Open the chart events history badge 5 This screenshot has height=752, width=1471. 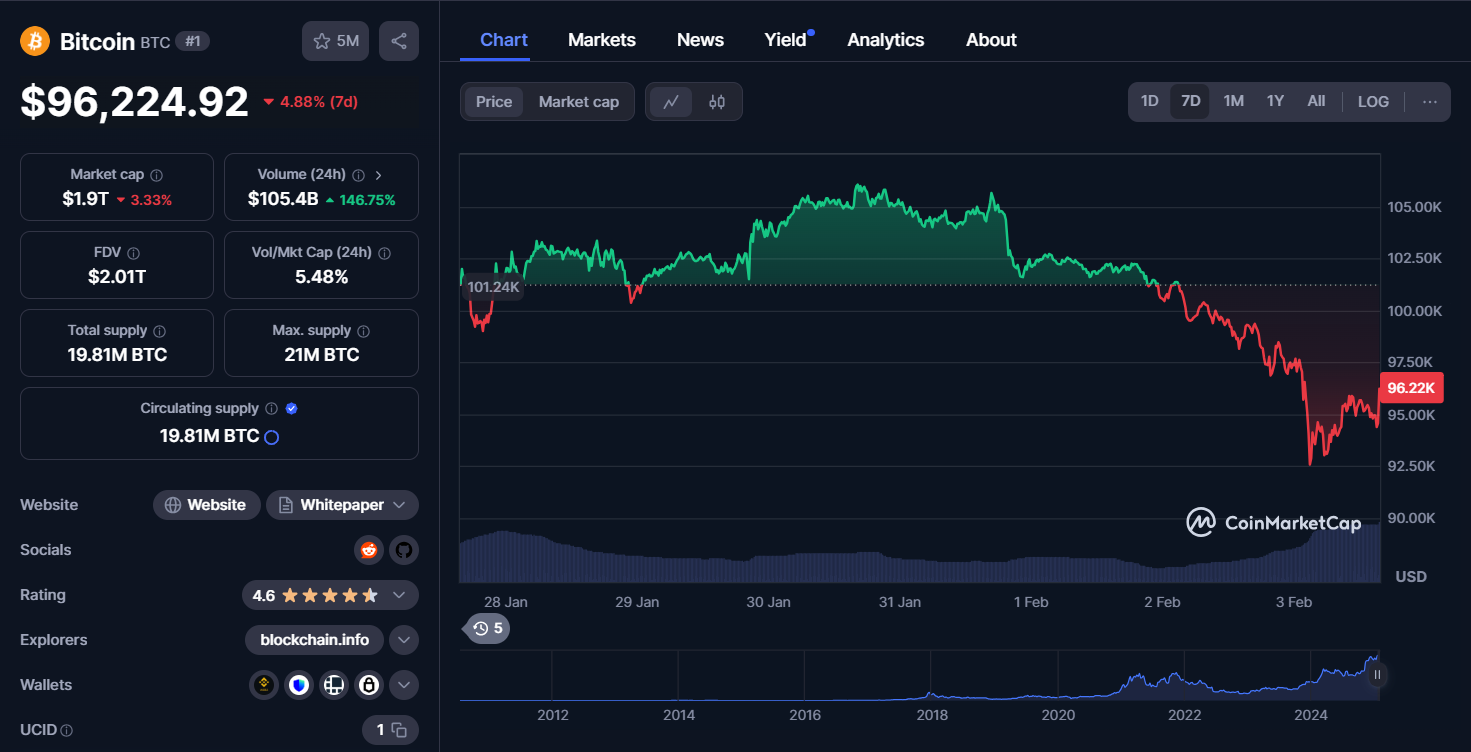488,629
